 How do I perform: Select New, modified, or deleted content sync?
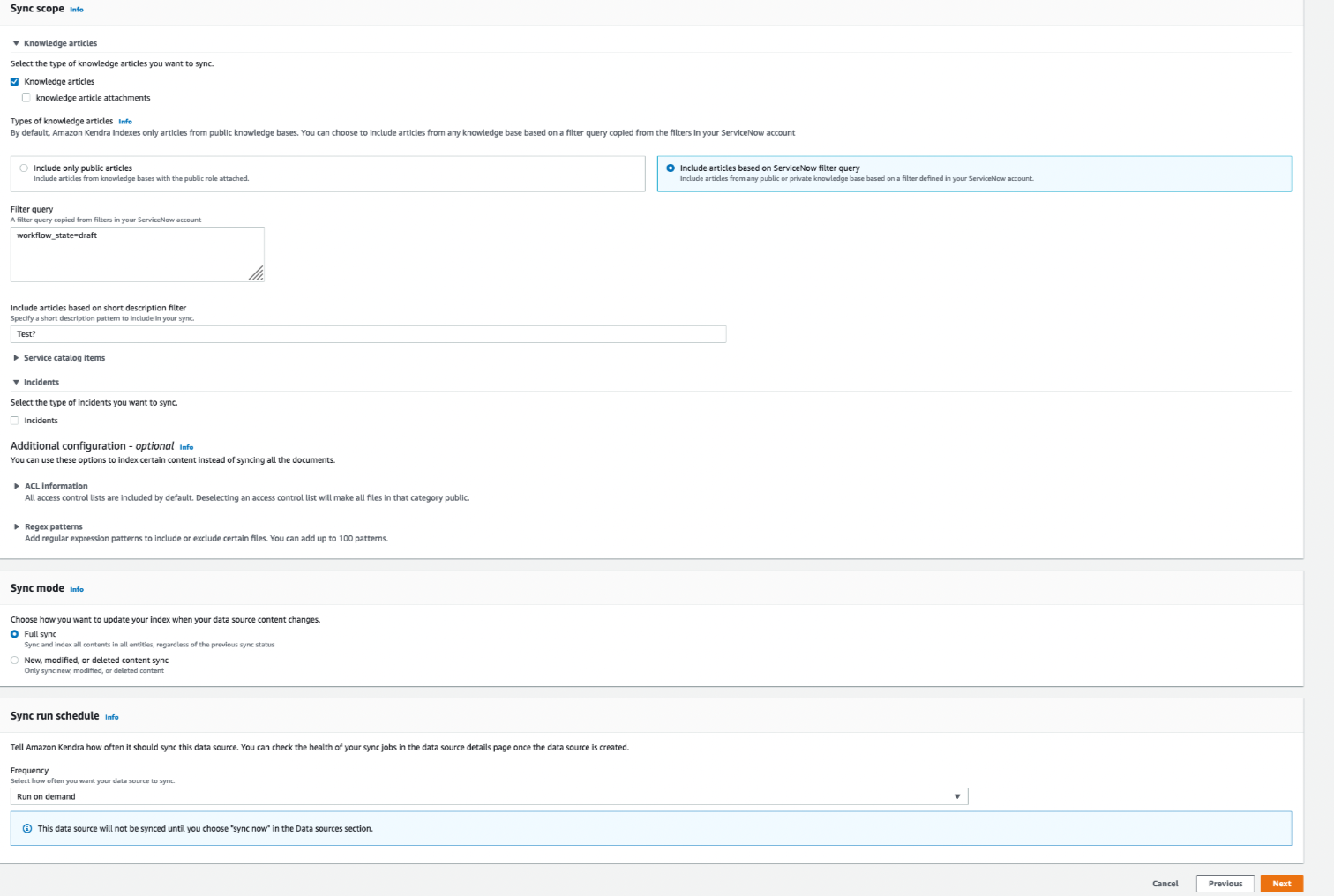pos(14,660)
